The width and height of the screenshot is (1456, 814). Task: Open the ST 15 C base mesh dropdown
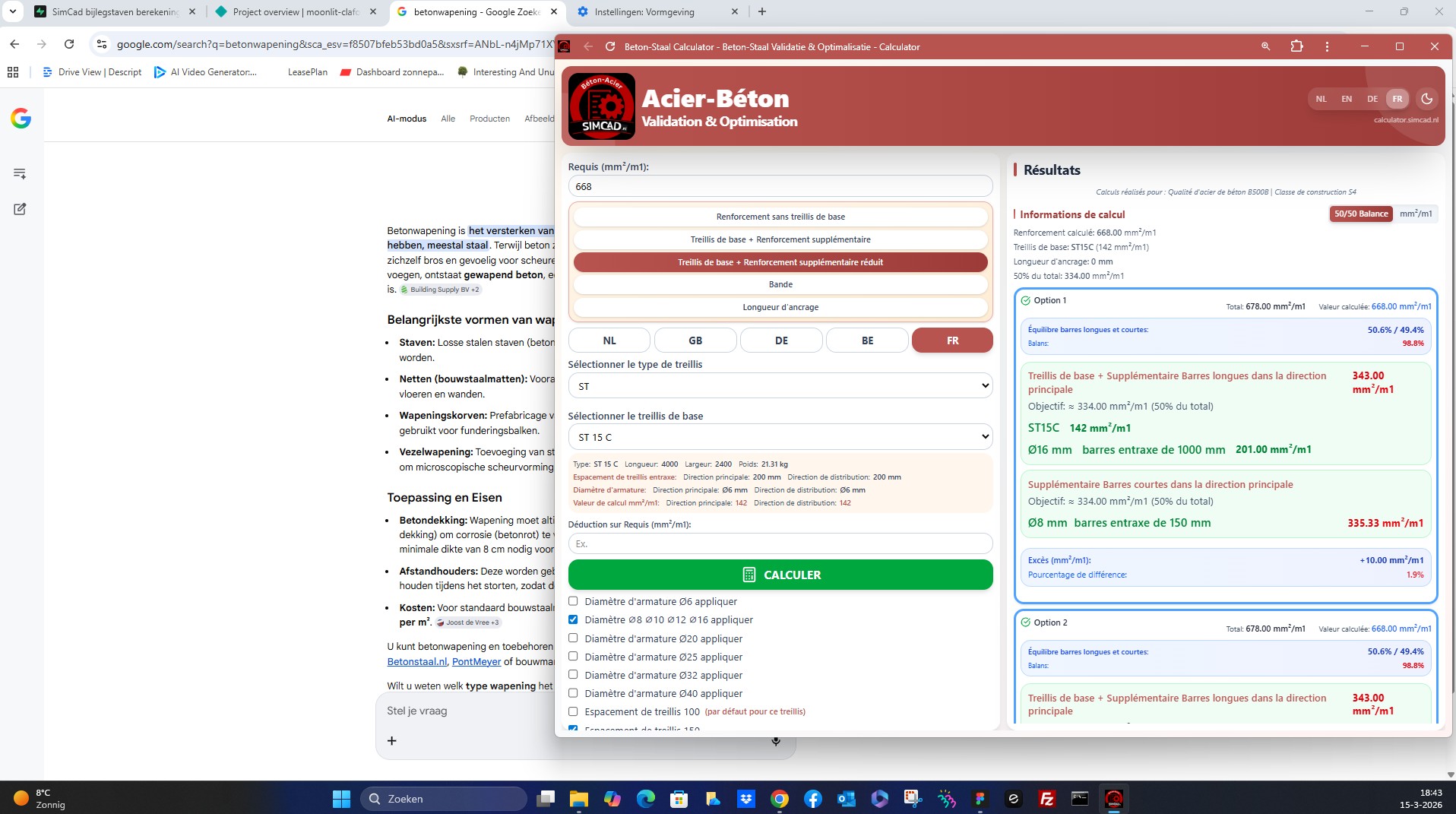pos(780,437)
